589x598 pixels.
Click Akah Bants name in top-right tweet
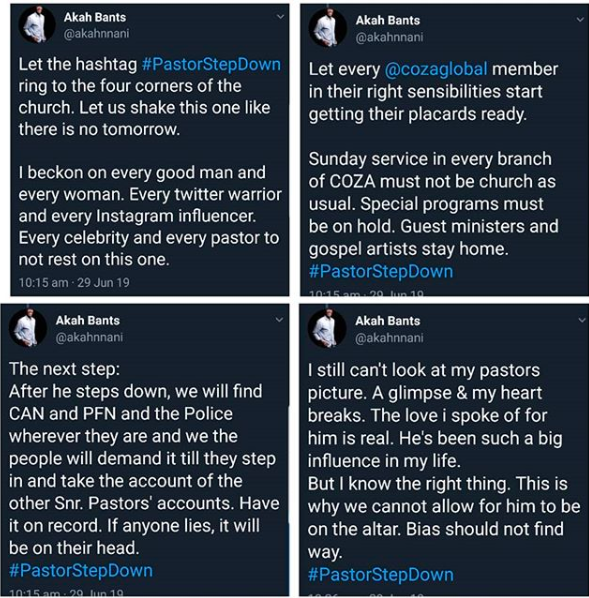388,20
